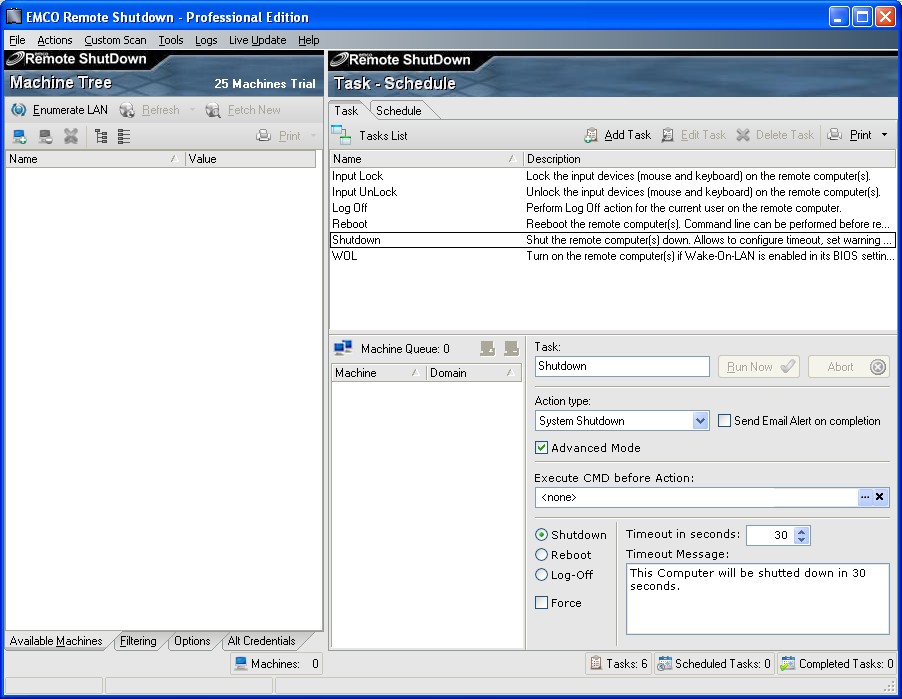The height and width of the screenshot is (699, 902).
Task: Click the Abort button
Action: pyautogui.click(x=849, y=366)
